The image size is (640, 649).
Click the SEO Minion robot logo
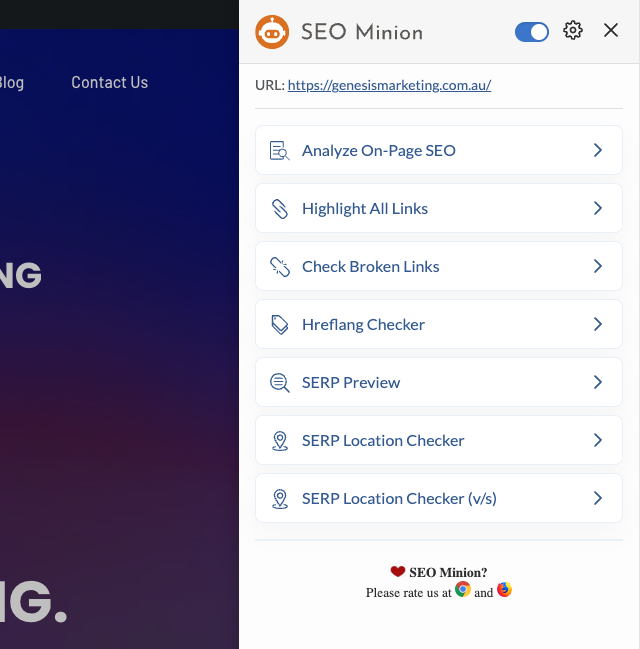(x=272, y=32)
